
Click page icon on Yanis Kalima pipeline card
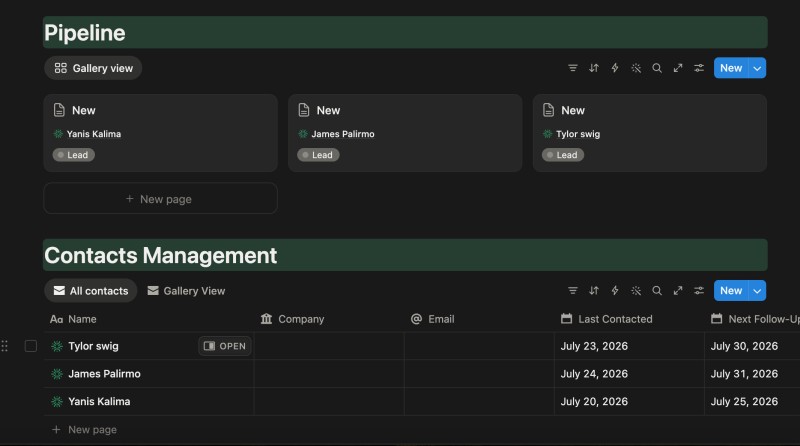(59, 110)
